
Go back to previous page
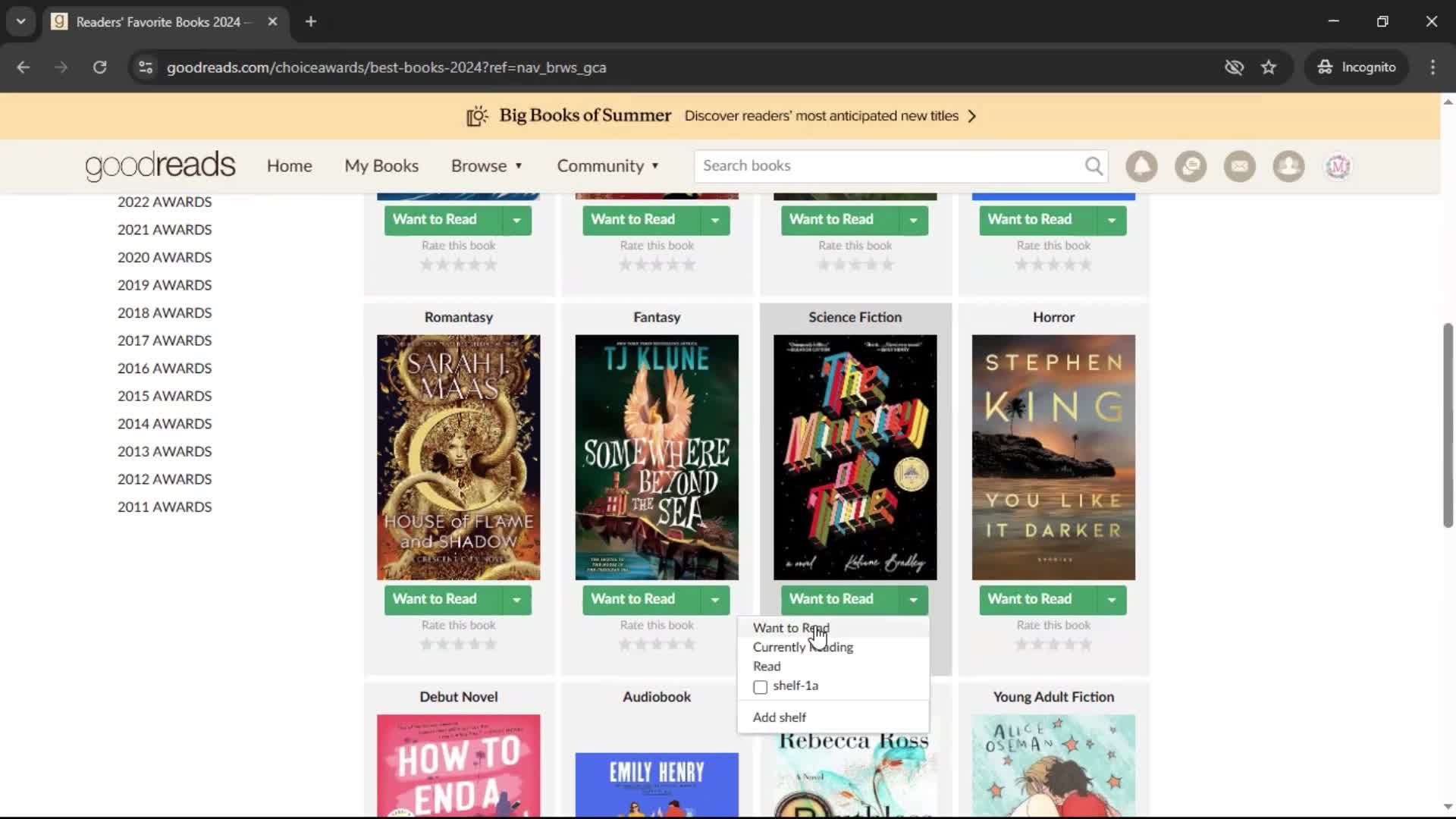point(24,67)
